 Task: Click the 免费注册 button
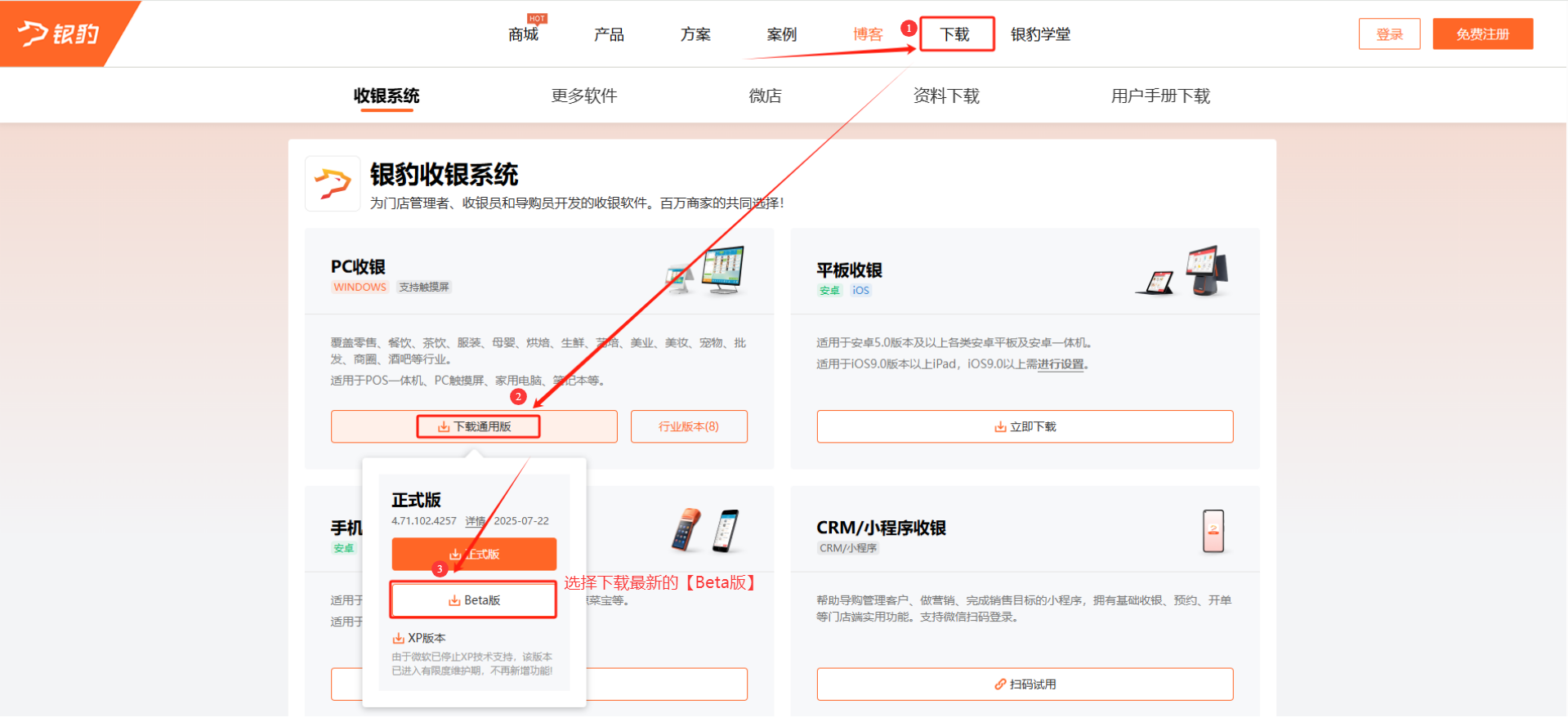pyautogui.click(x=1482, y=34)
